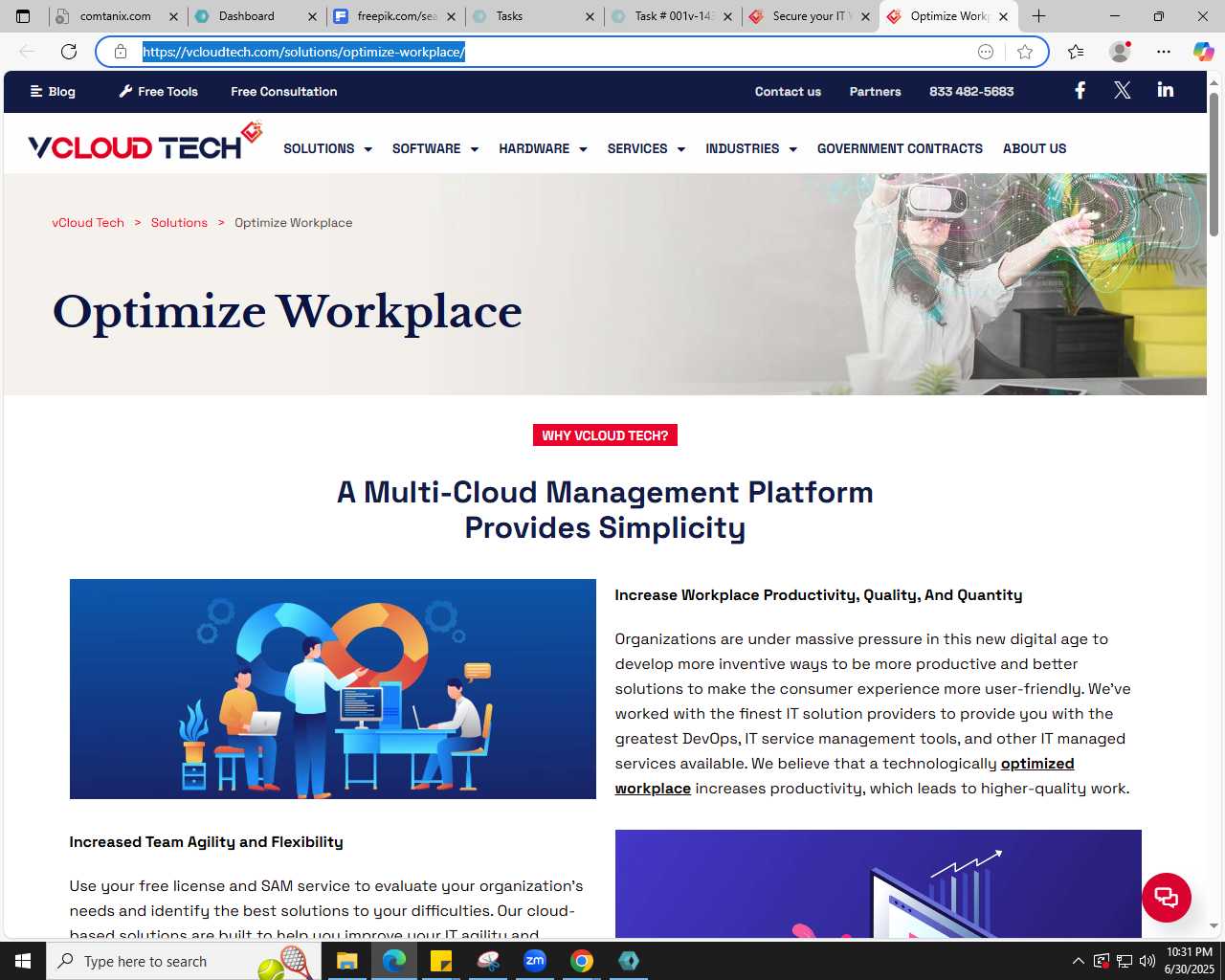Call 833 482-5683 phone link

coord(971,92)
